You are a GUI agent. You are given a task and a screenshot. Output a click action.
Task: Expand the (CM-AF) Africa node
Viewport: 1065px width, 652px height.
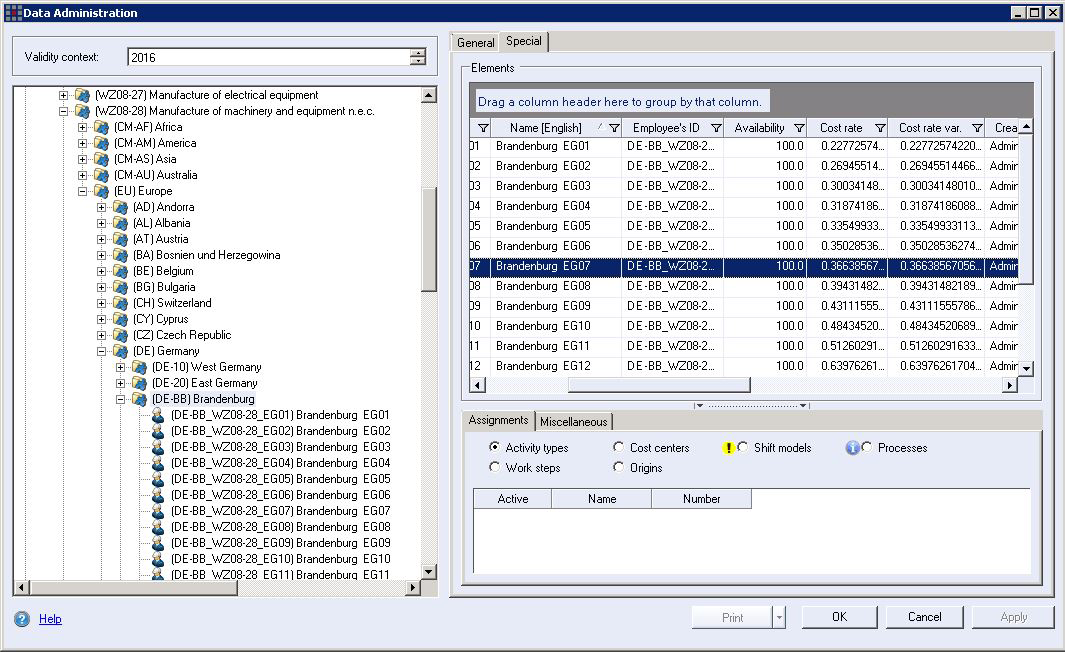point(82,127)
